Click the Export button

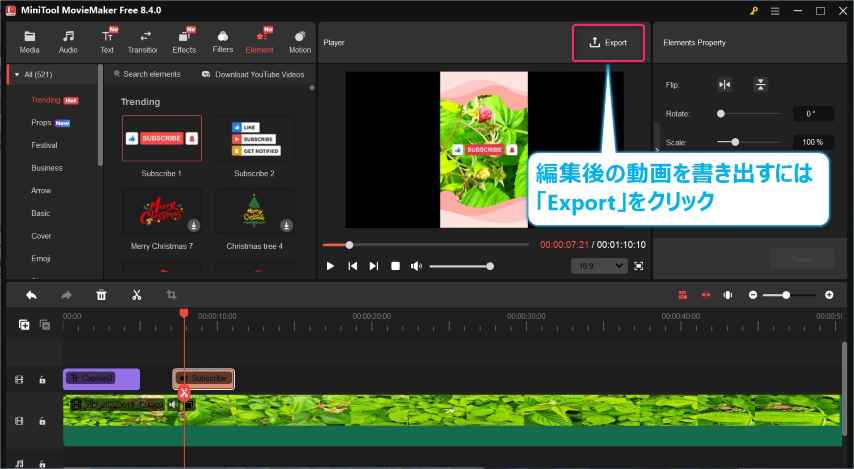click(608, 43)
